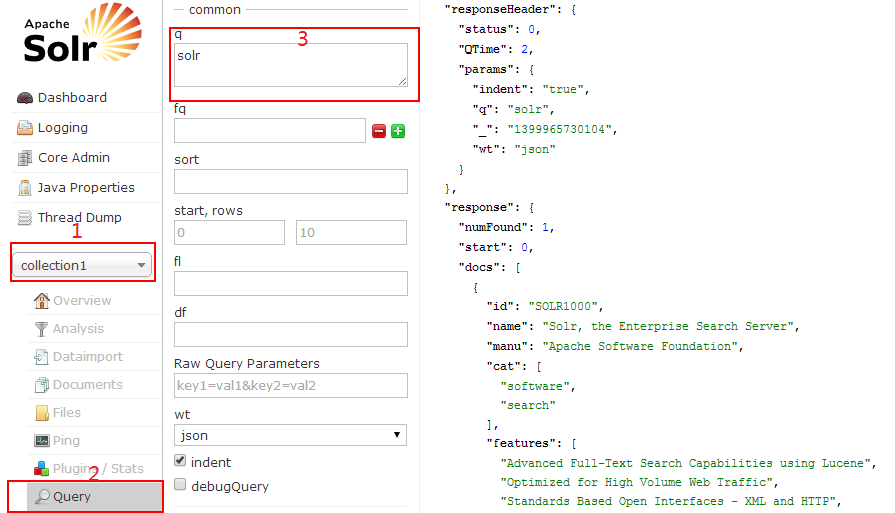The height and width of the screenshot is (513, 895).
Task: Click the Apache Solr logo
Action: coord(76,37)
